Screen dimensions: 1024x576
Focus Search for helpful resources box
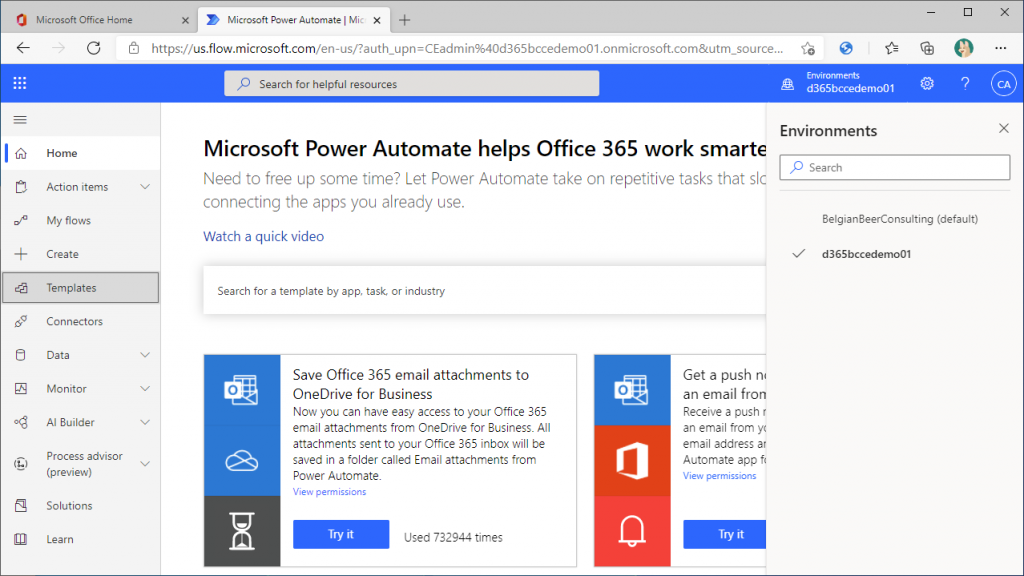(411, 84)
